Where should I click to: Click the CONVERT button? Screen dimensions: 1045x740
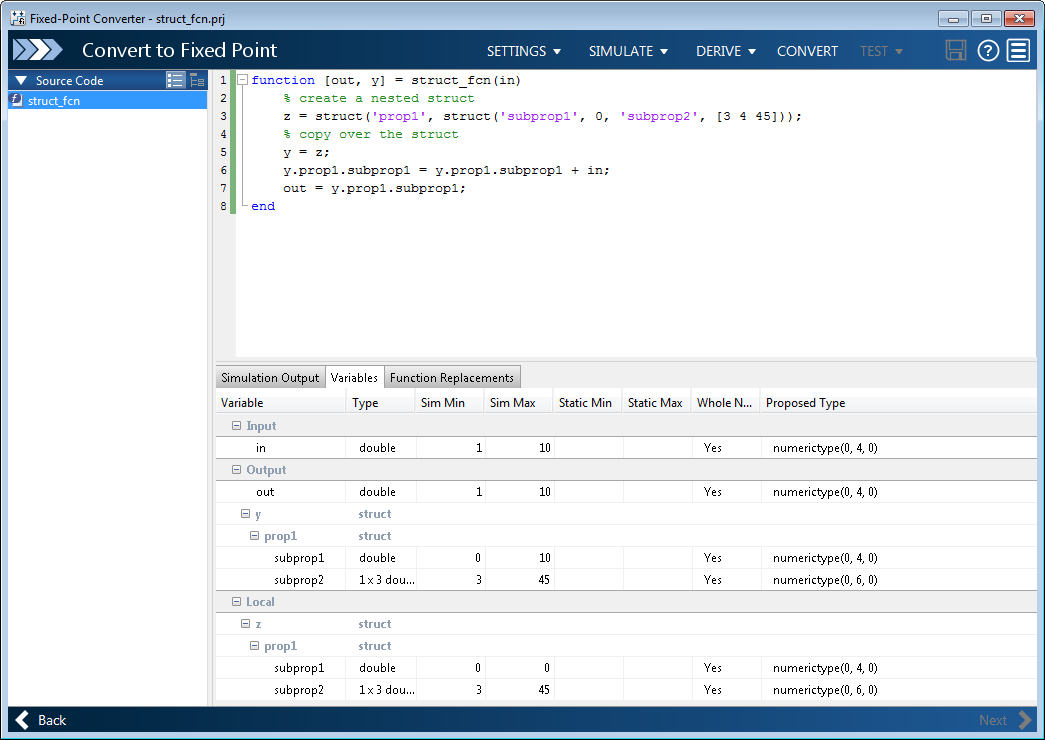pos(807,51)
